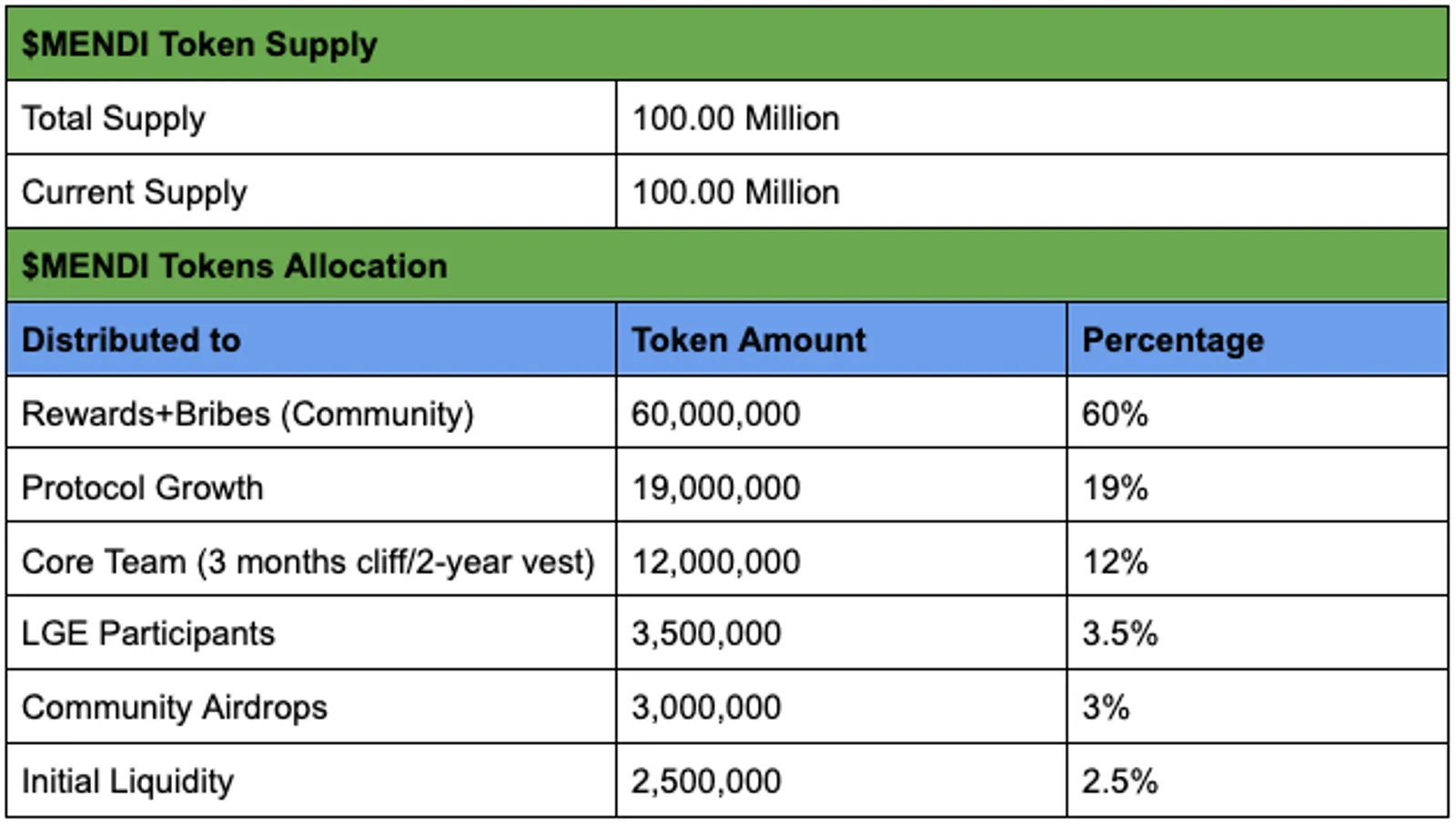Screen dimensions: 1456x825
Task: Click the Current Supply label cell
Action: (311, 192)
